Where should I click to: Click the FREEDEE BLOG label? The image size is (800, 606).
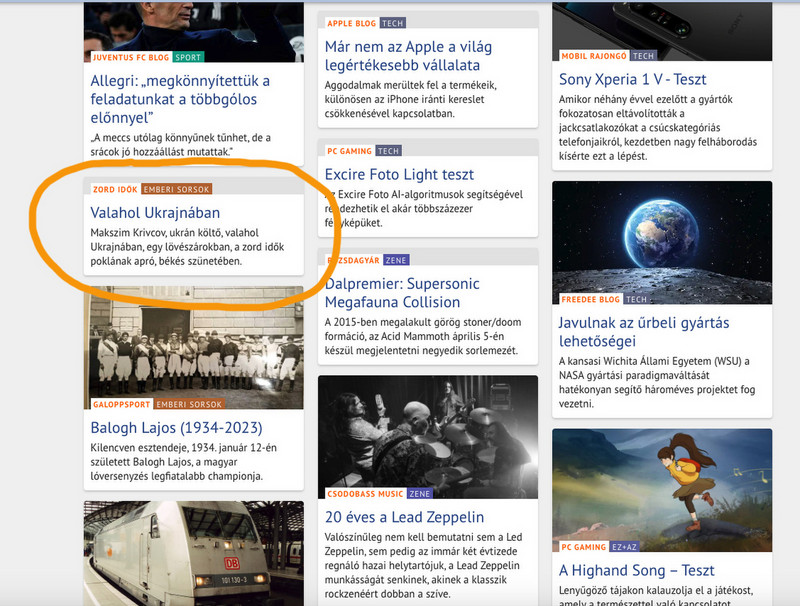(590, 299)
